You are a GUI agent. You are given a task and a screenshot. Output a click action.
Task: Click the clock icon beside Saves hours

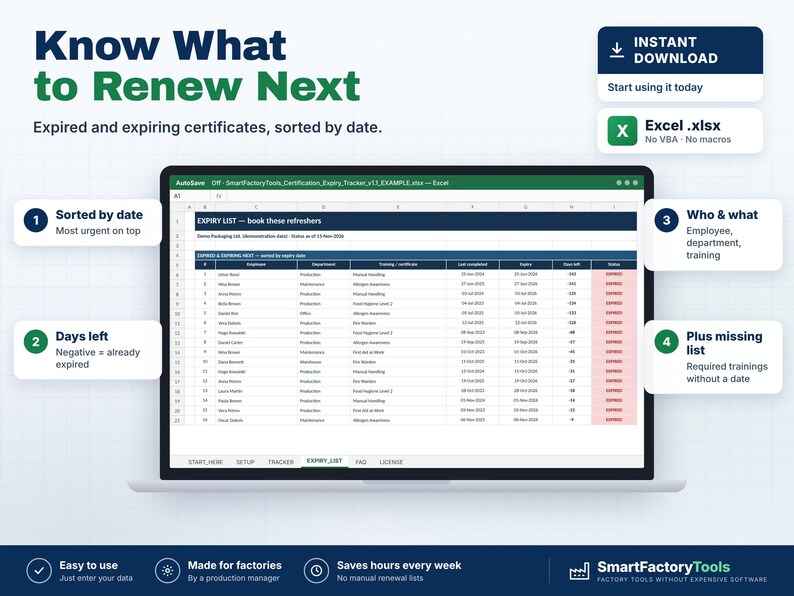tap(316, 571)
